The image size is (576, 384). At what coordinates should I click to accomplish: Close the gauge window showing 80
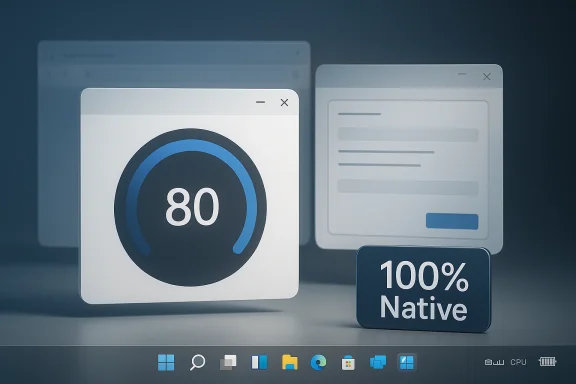tap(284, 103)
